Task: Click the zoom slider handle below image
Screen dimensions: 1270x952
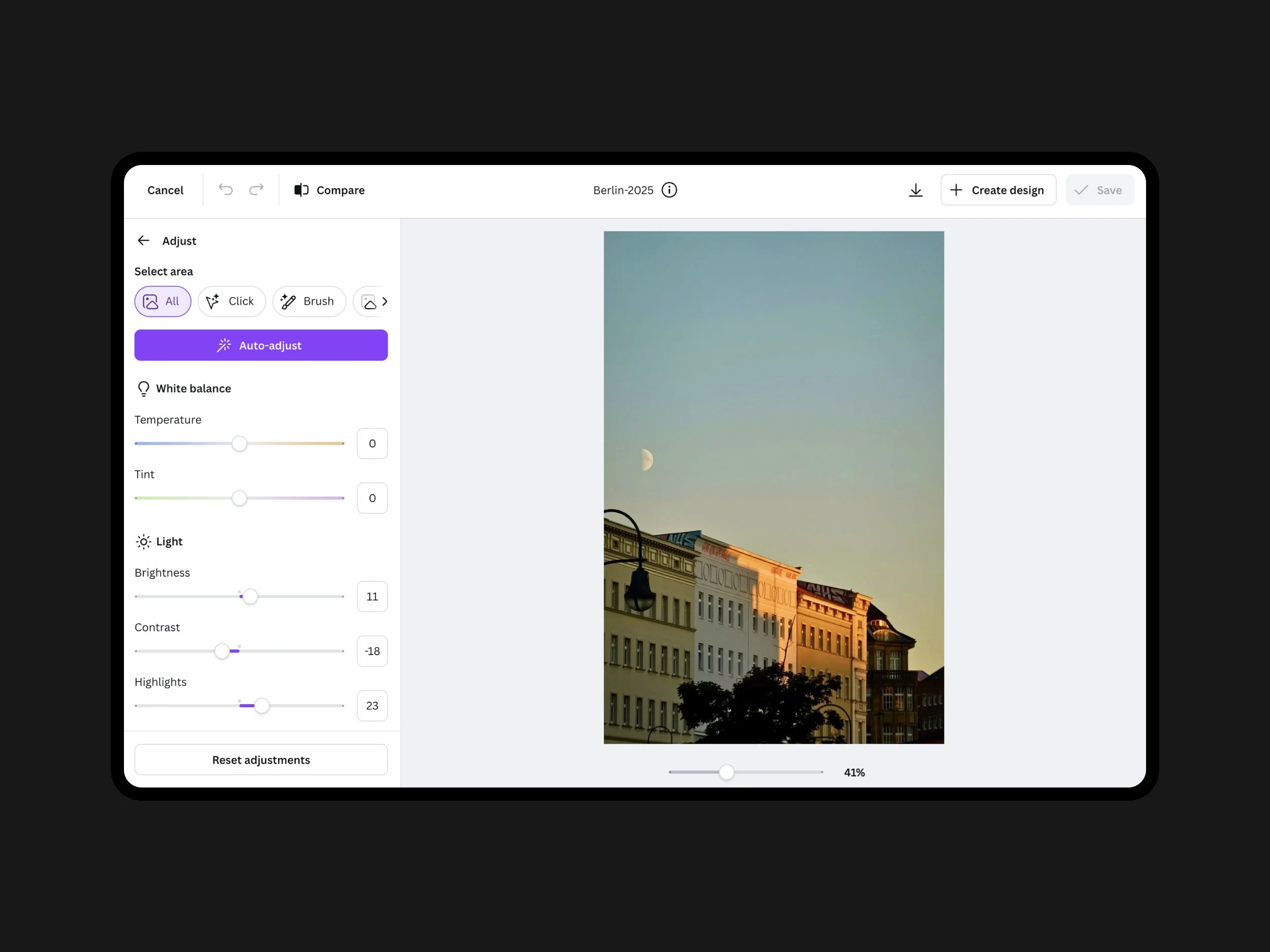Action: (x=726, y=772)
